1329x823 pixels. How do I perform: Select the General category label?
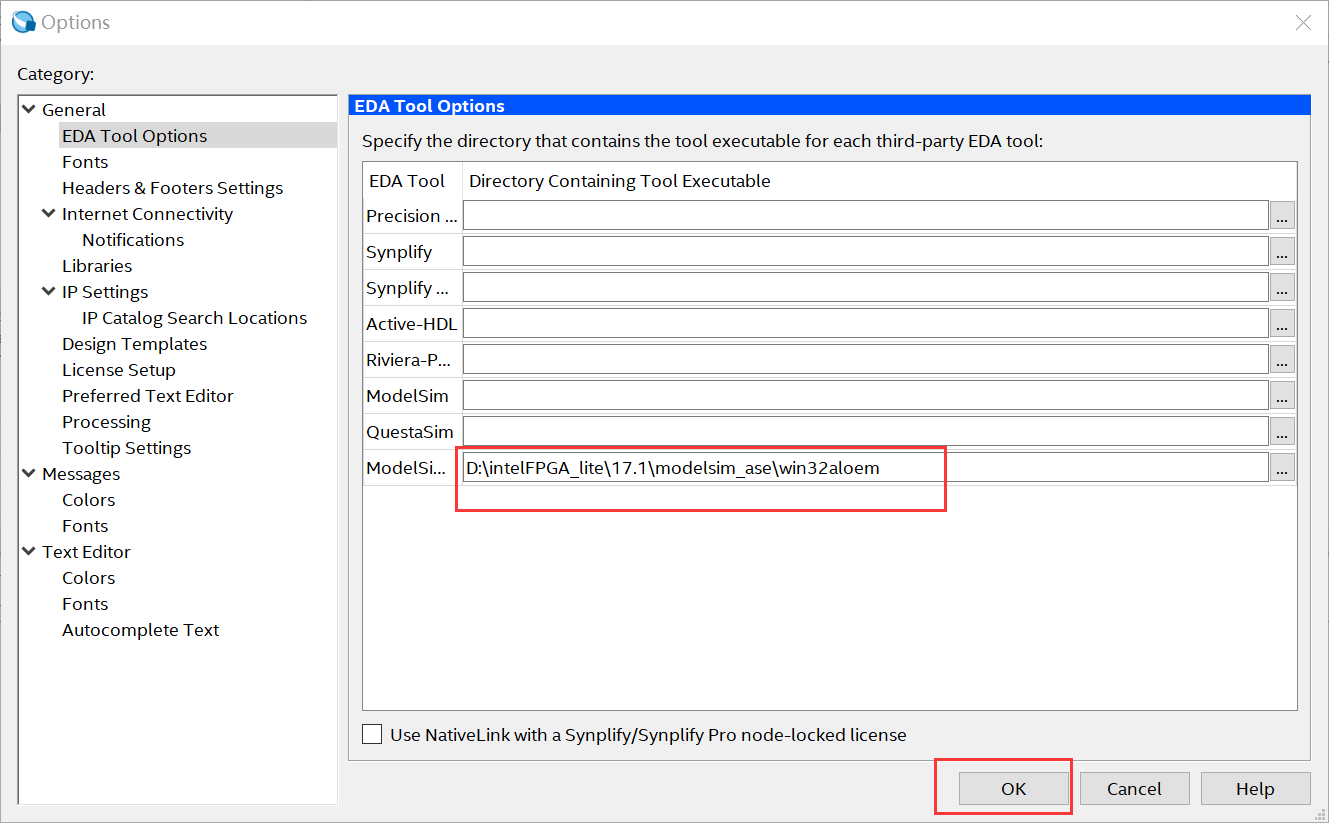74,110
